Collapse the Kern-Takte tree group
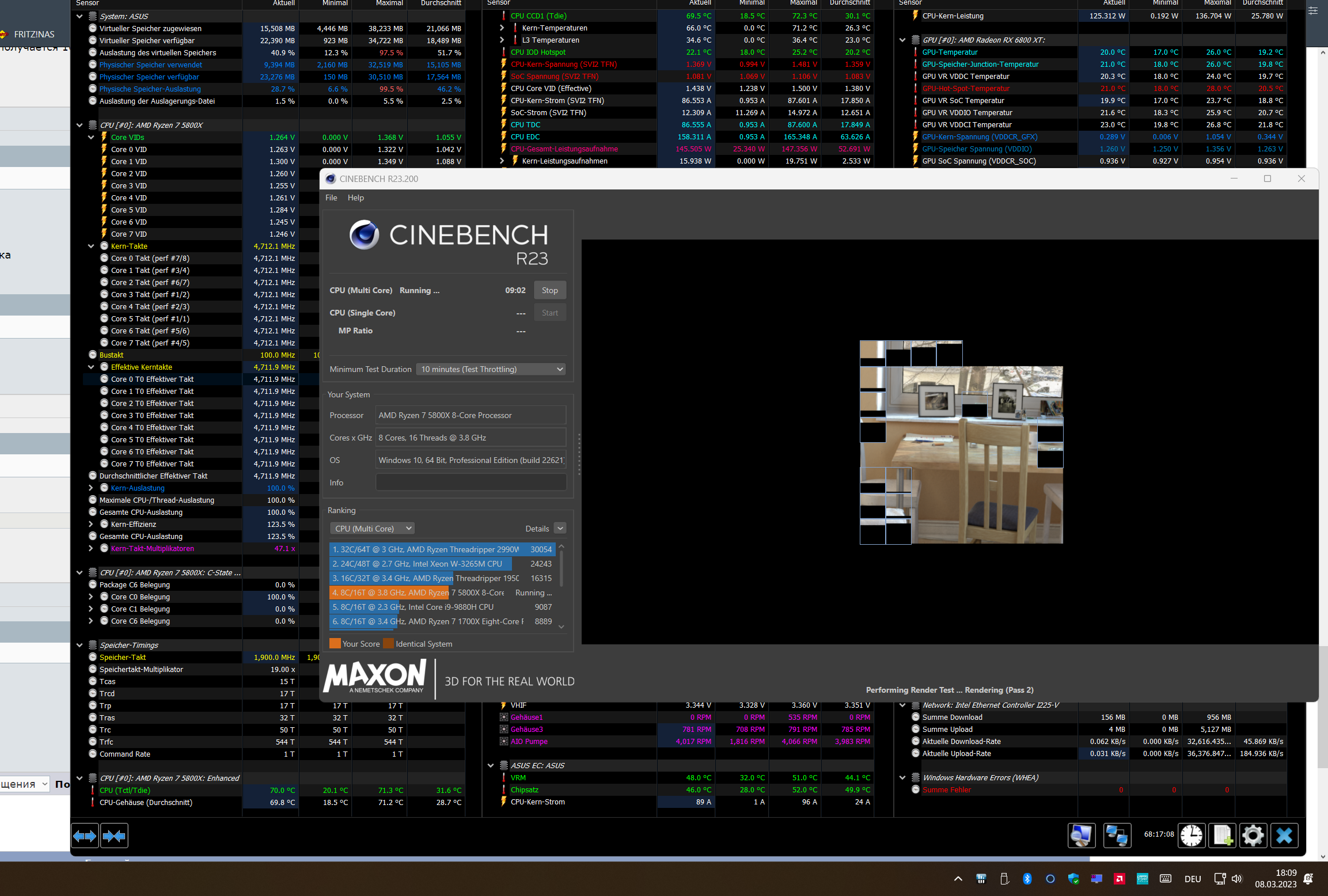 (x=91, y=246)
